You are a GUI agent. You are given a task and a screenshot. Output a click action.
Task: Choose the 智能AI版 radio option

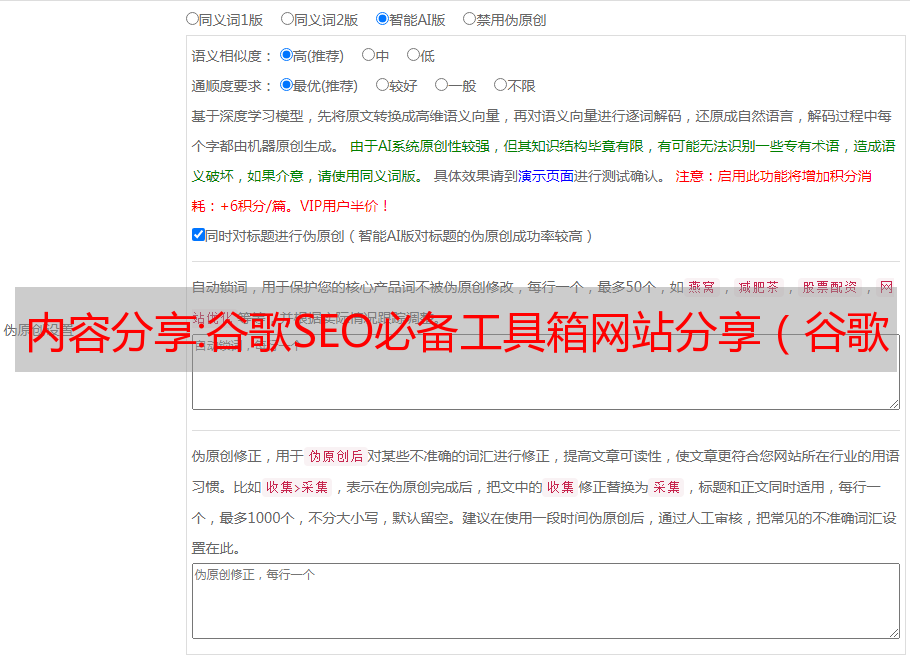pos(382,19)
